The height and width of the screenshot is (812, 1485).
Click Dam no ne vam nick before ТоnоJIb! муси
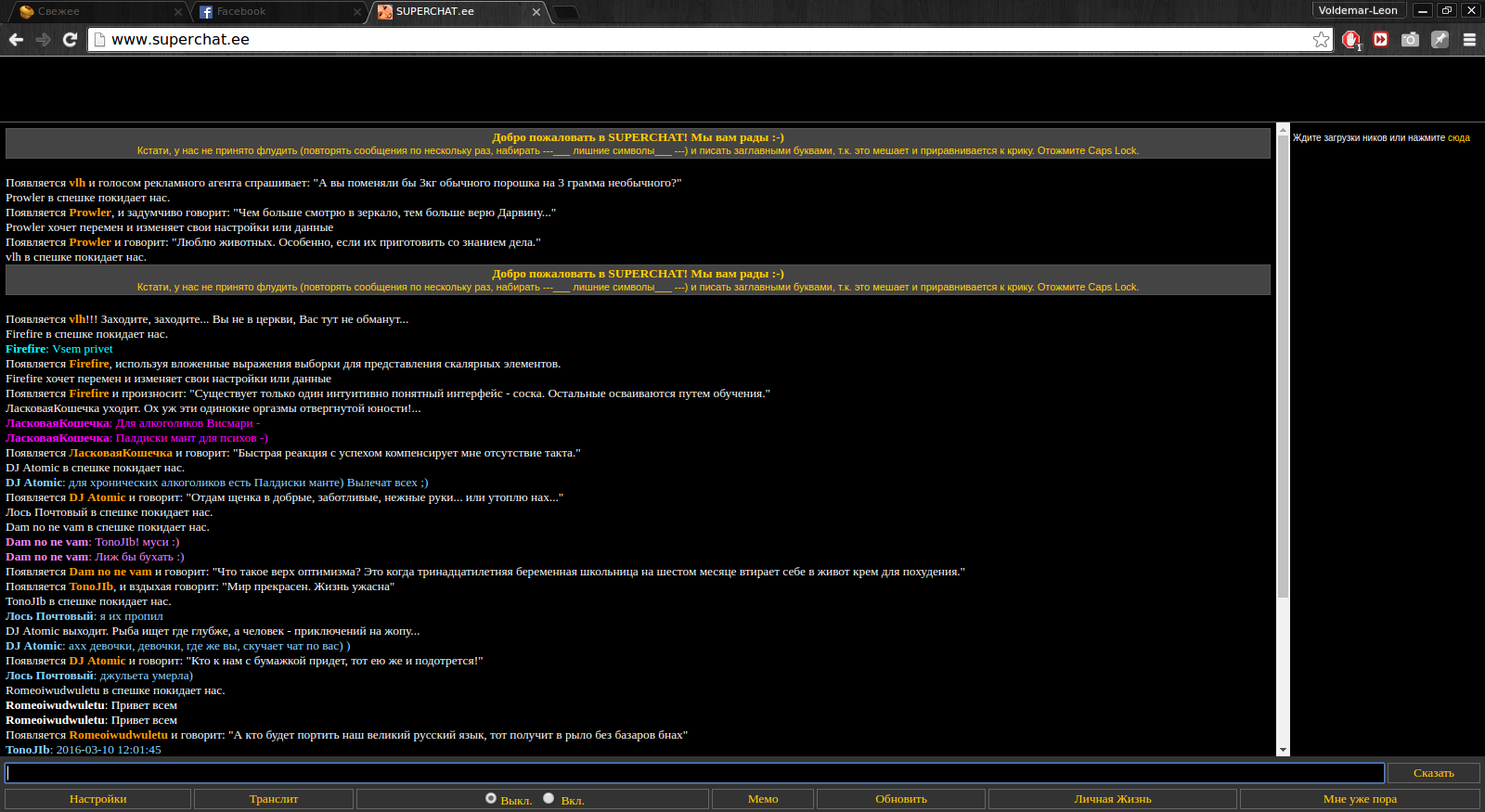tap(47, 542)
